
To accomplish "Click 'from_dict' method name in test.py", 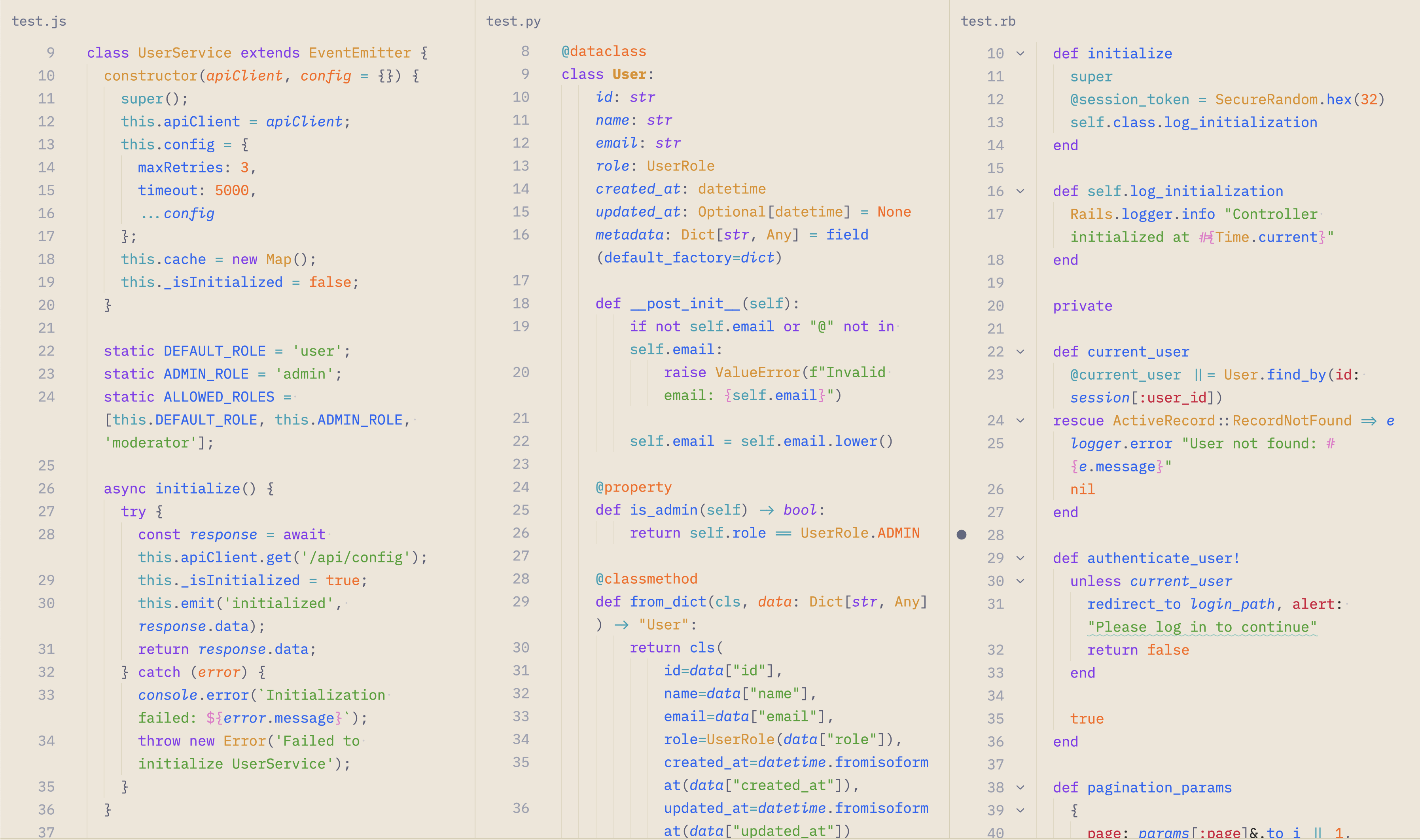I will (668, 602).
